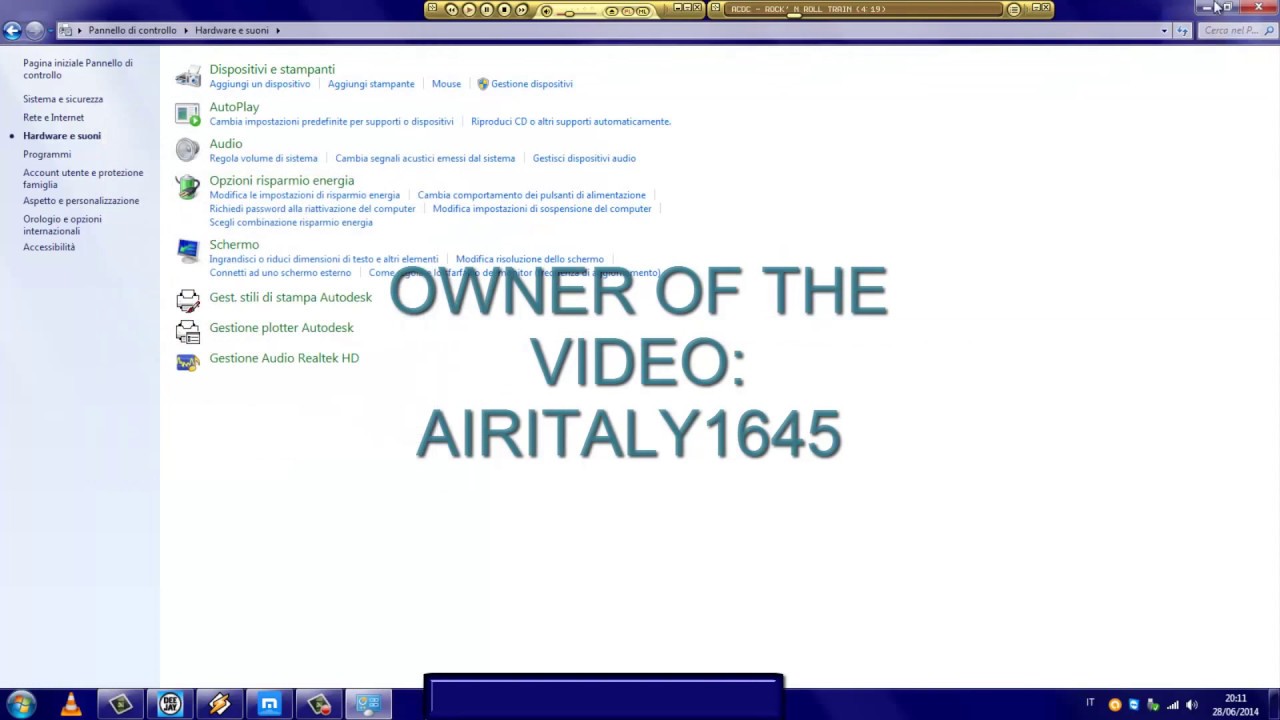The height and width of the screenshot is (720, 1280).
Task: Click Hardware e suoni breadcrumb
Action: coord(232,31)
